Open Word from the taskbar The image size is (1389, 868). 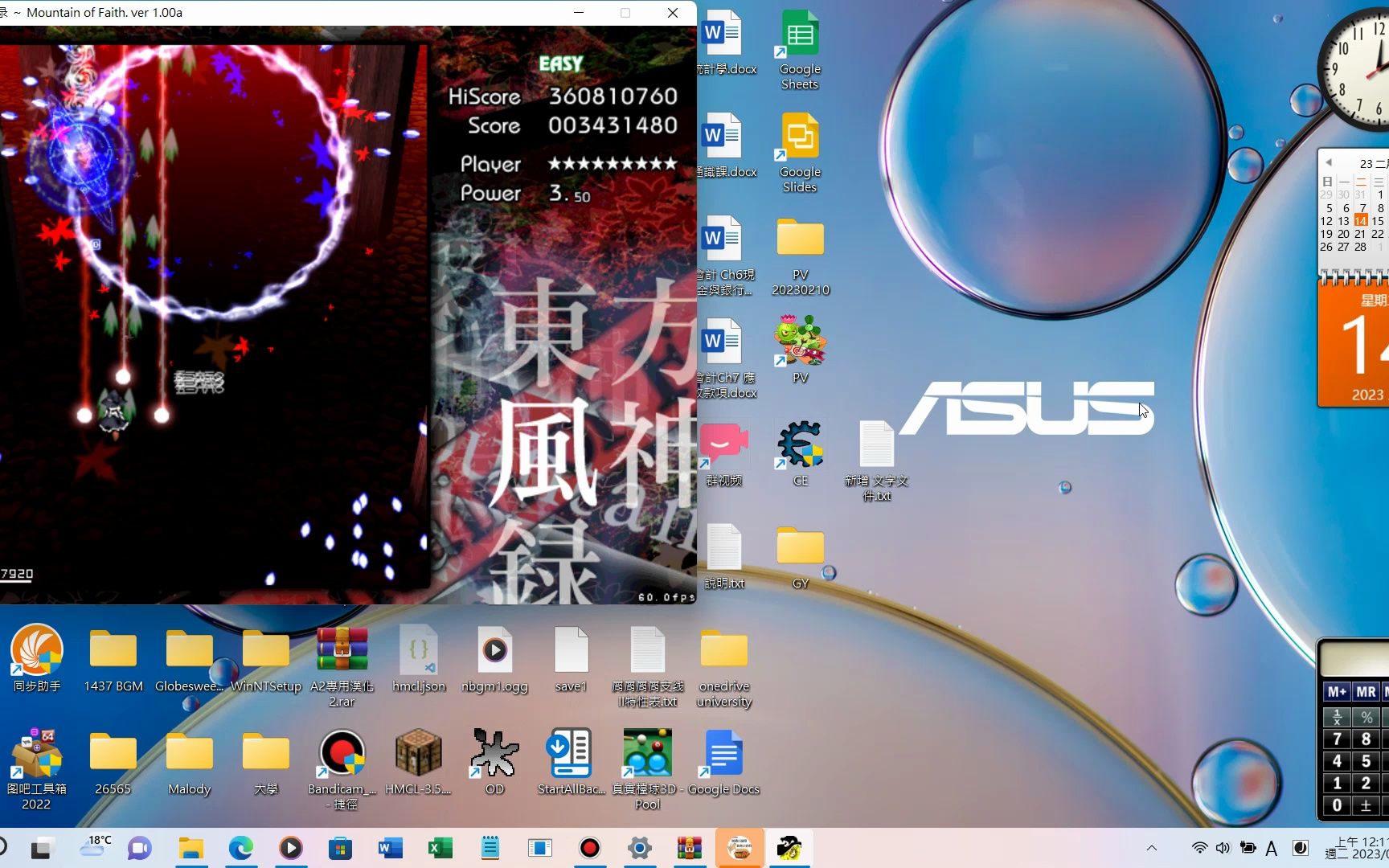390,848
